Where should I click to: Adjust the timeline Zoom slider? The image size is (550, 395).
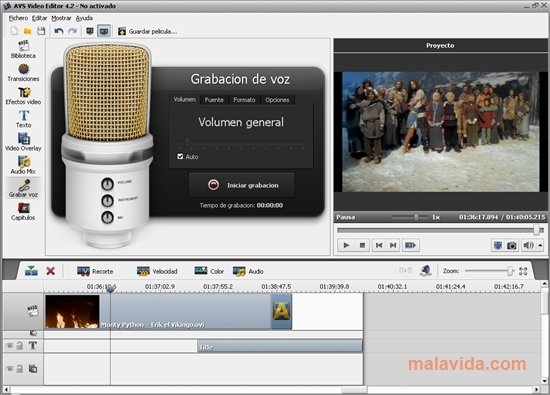pos(490,271)
